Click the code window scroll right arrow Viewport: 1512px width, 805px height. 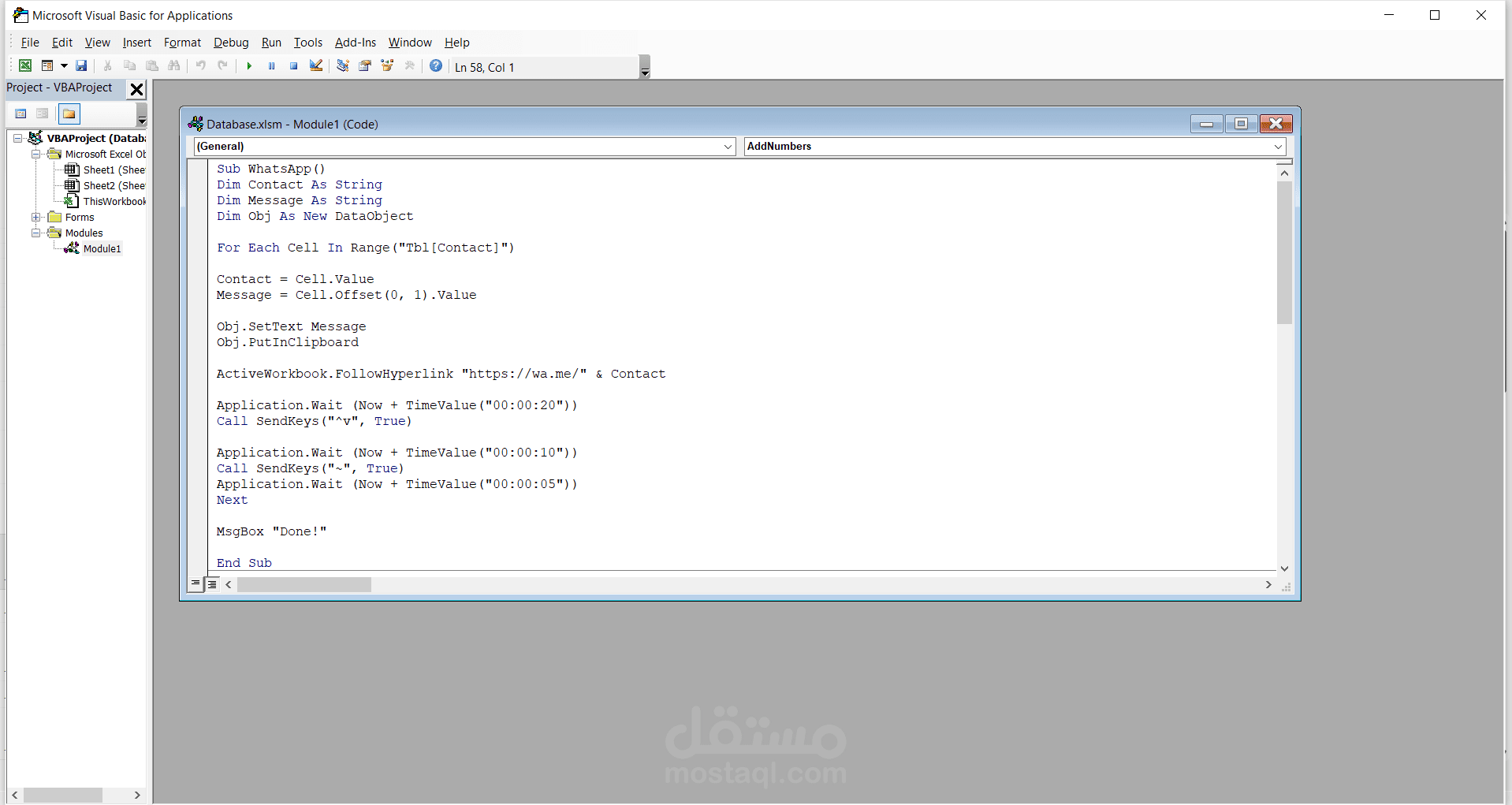click(1268, 585)
